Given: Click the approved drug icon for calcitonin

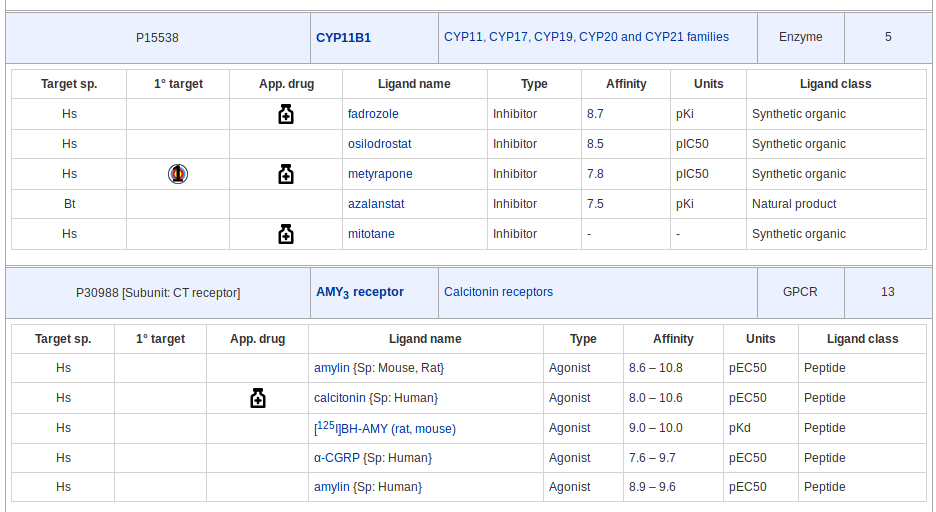Looking at the screenshot, I should [x=258, y=398].
